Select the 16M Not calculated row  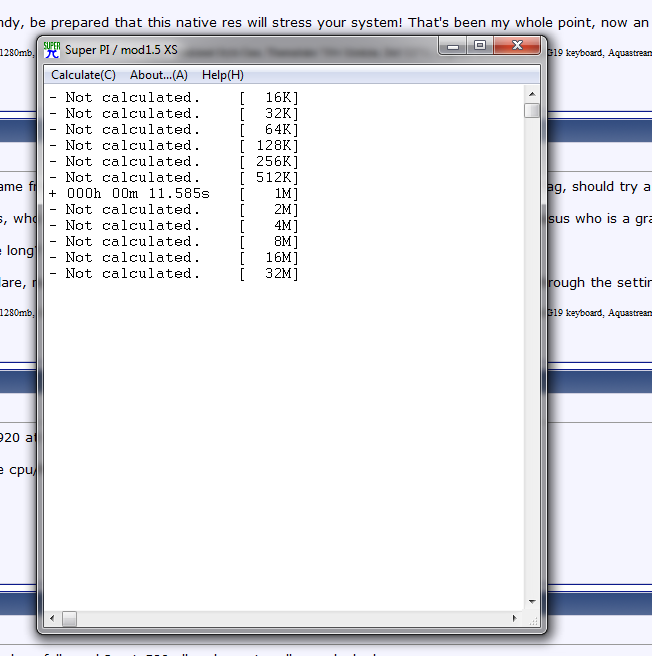point(174,257)
